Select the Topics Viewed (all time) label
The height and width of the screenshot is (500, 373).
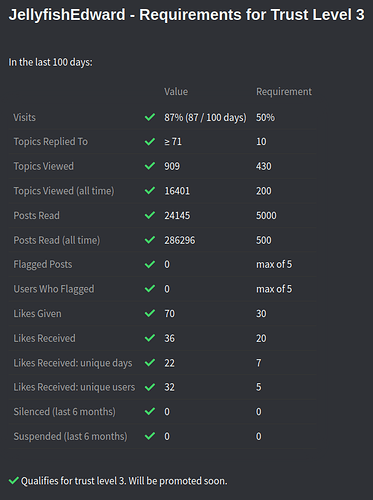[x=64, y=191]
